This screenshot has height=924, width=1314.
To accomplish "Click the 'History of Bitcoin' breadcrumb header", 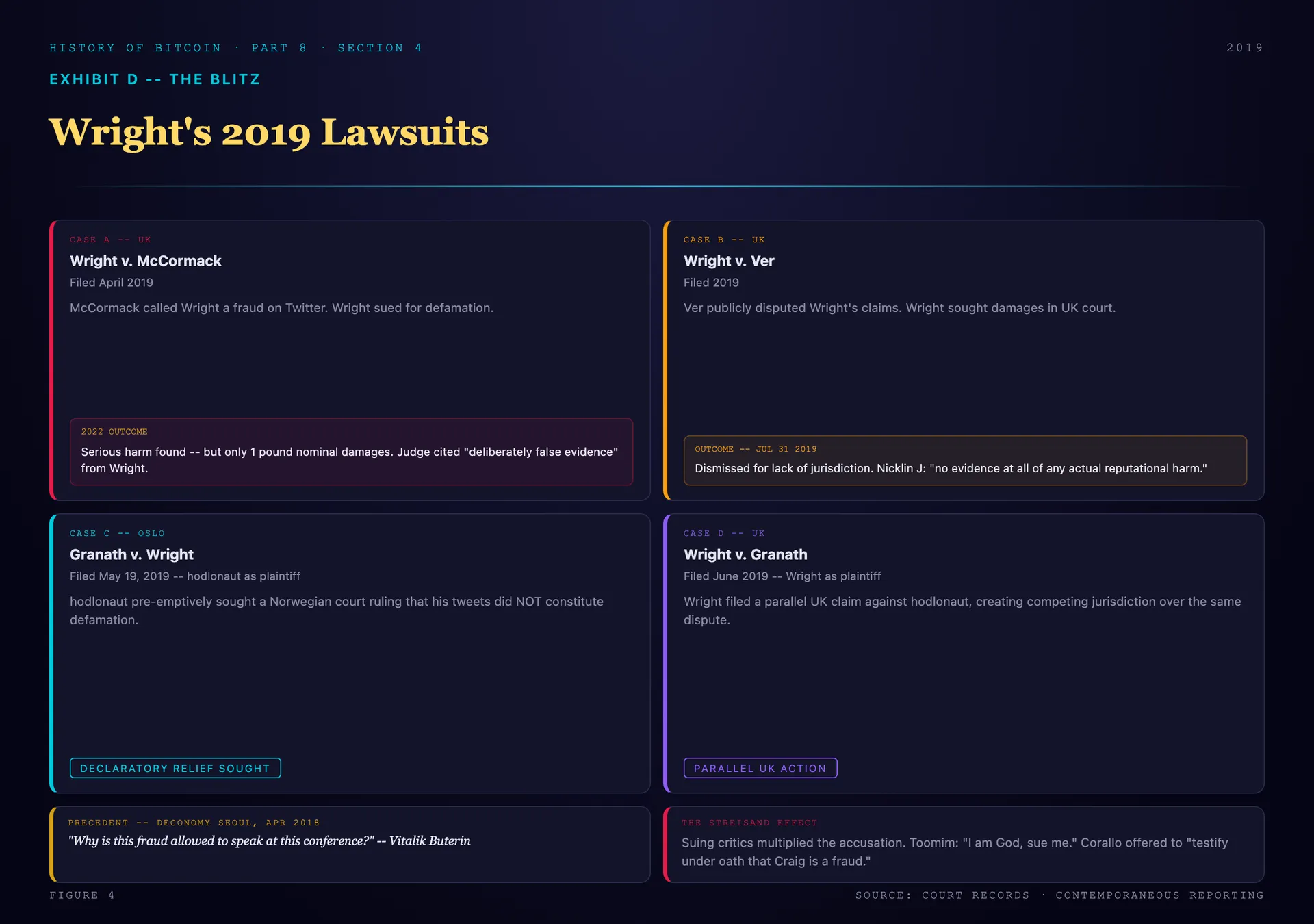I will point(235,48).
